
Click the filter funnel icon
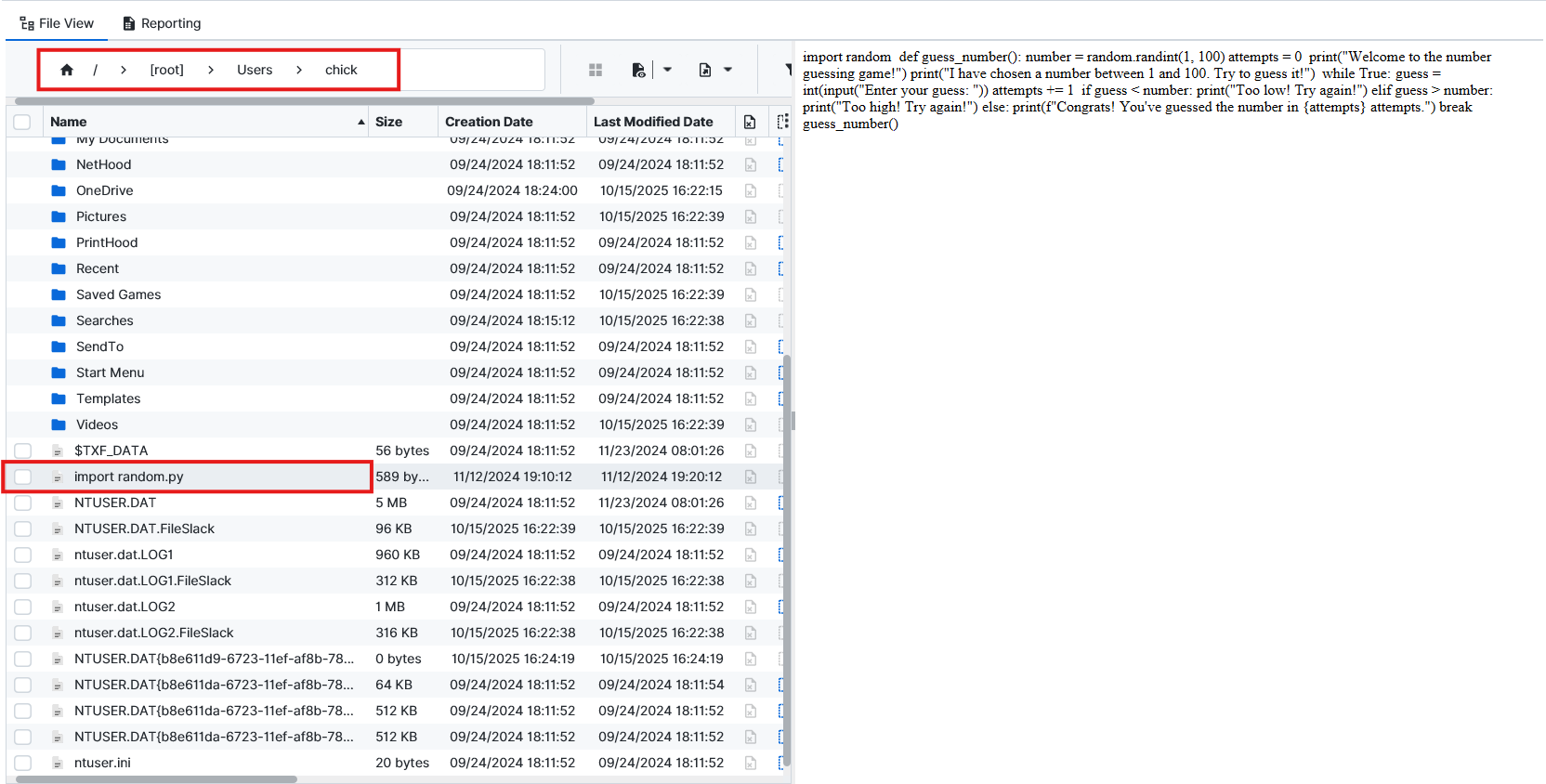(788, 70)
